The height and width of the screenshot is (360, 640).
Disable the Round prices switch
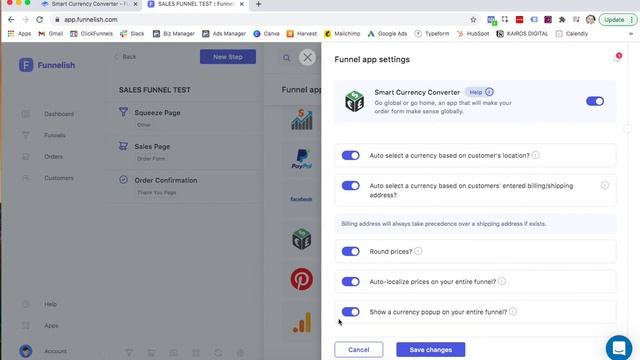(x=351, y=251)
